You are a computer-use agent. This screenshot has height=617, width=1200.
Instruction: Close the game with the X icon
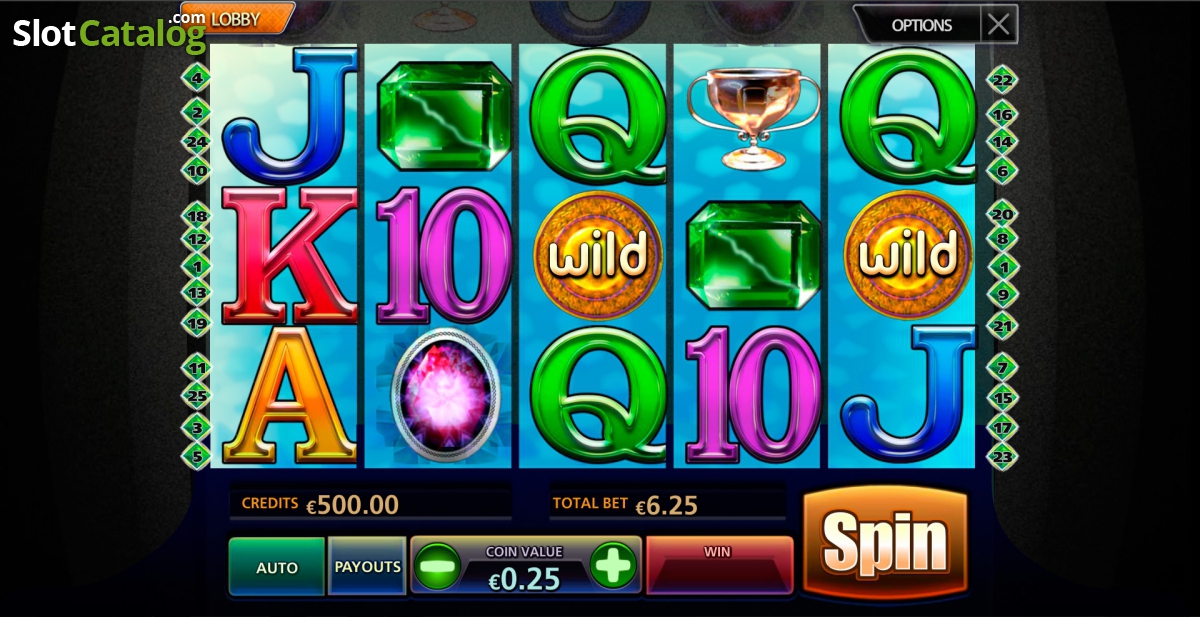(999, 25)
